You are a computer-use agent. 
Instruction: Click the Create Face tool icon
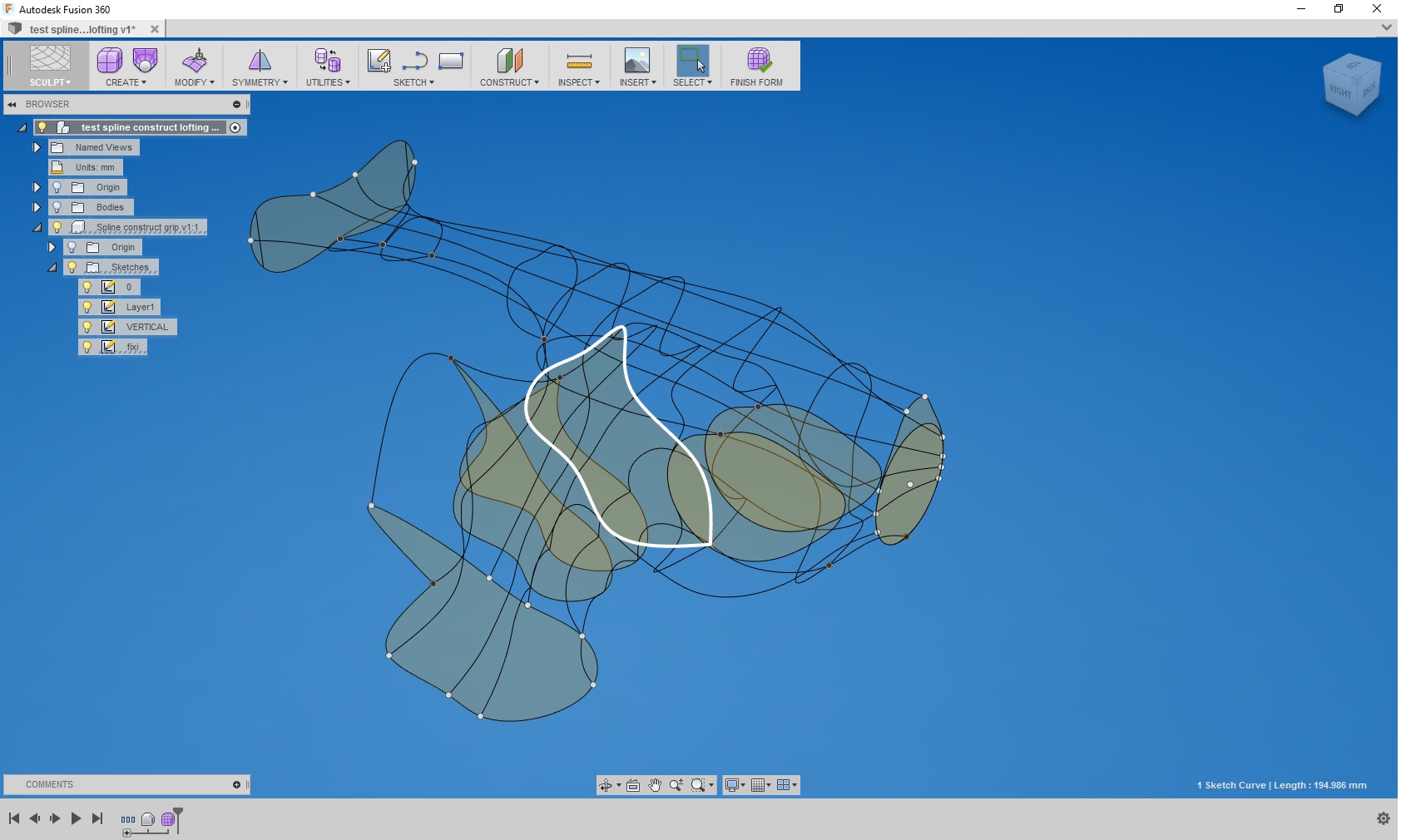point(145,60)
